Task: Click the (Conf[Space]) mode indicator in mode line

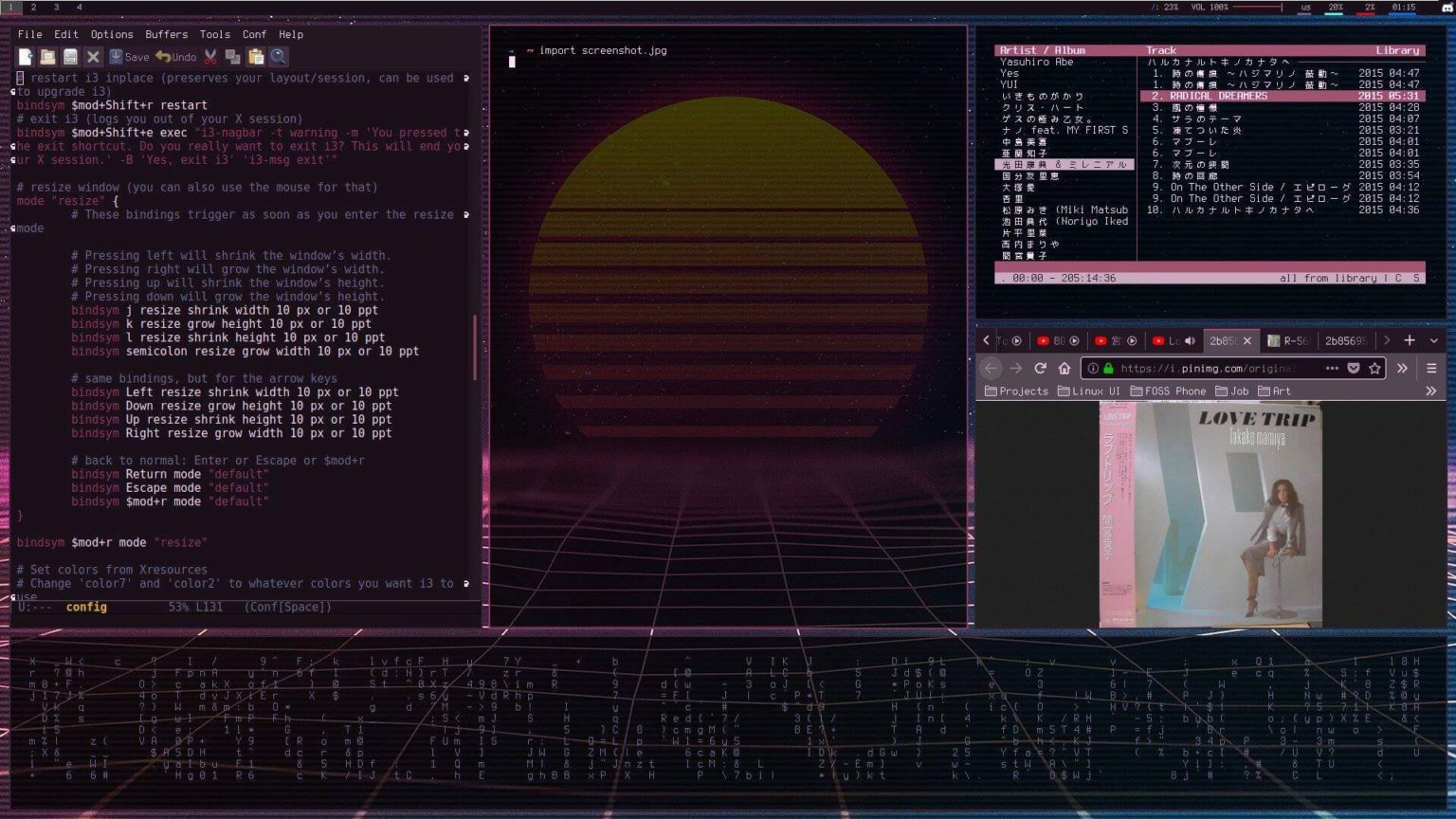Action: (288, 607)
